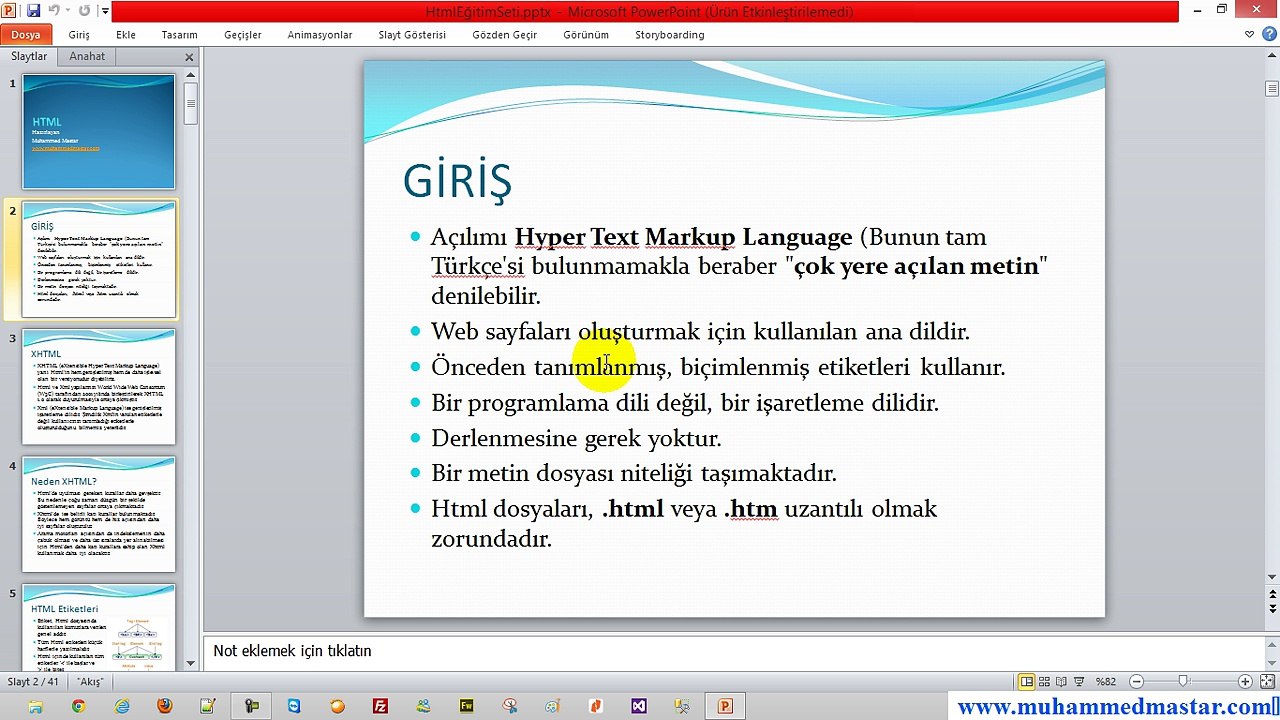Click the Redo/Repeat icon

84,11
